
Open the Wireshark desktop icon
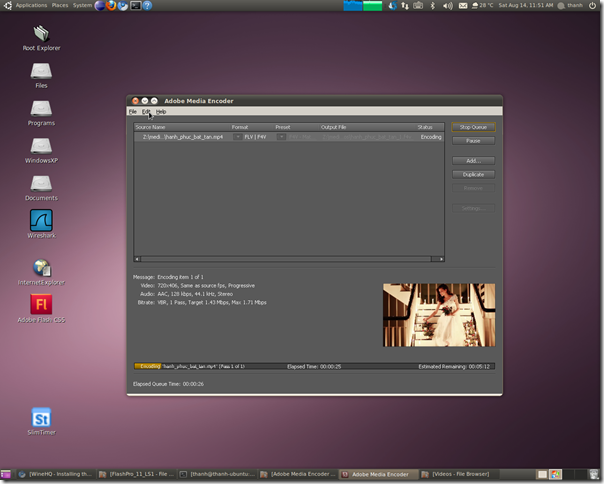41,220
